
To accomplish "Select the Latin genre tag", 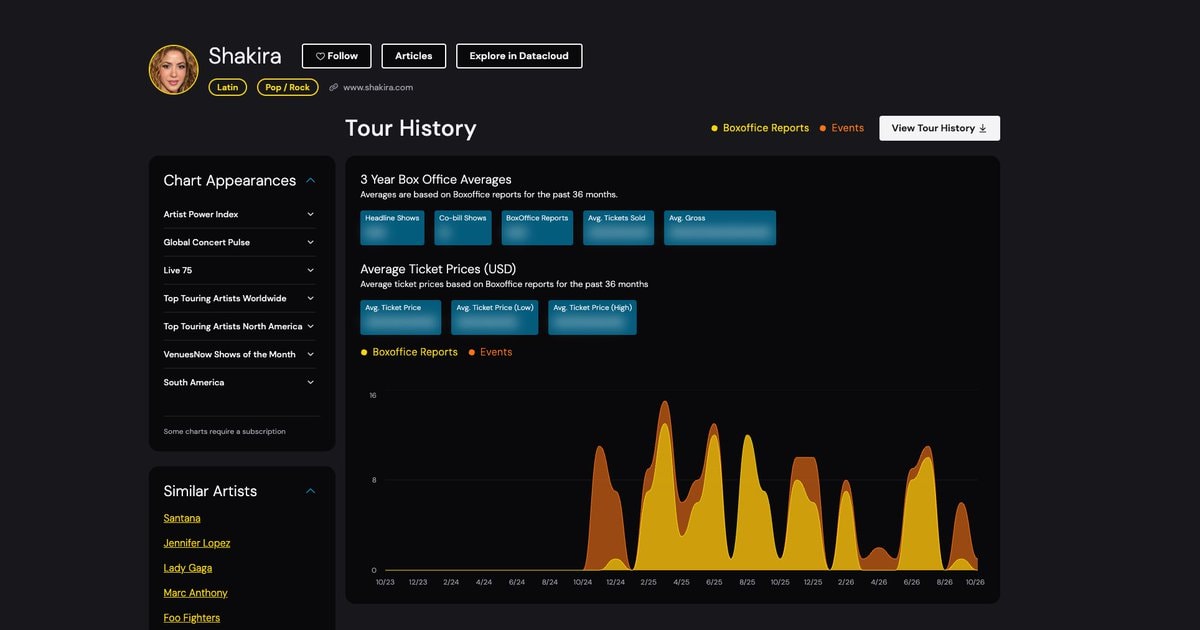I will point(228,87).
